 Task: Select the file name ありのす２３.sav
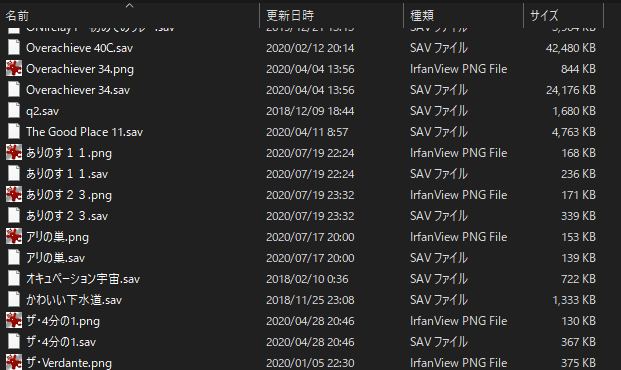tap(67, 216)
